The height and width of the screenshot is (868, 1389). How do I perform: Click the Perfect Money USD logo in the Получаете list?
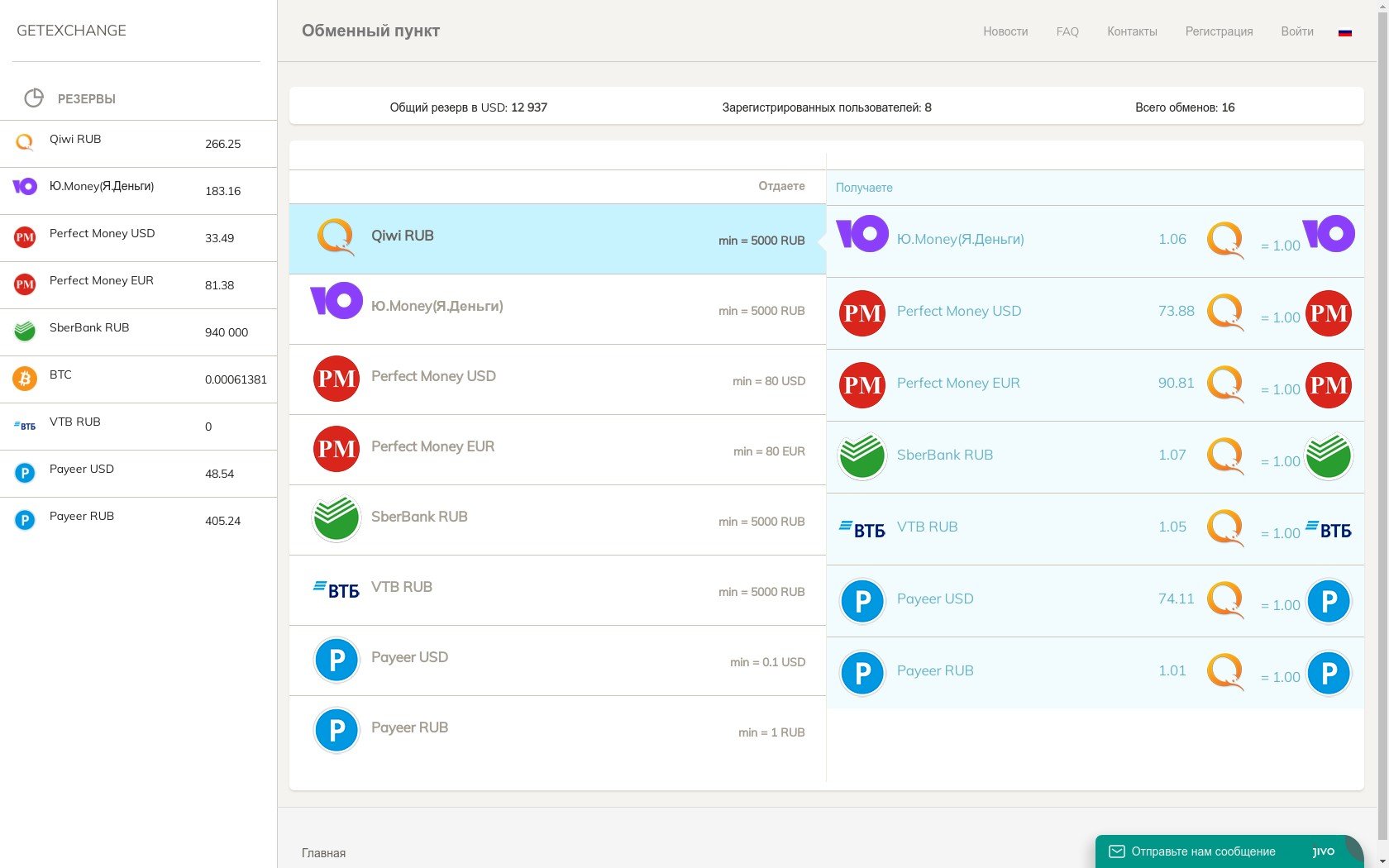pos(862,313)
